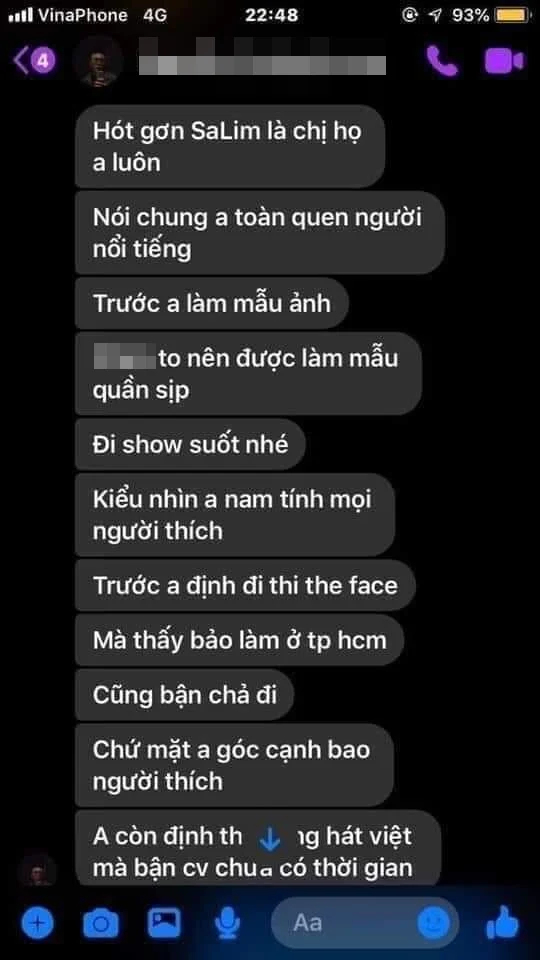Start a video call with camera icon

click(504, 61)
